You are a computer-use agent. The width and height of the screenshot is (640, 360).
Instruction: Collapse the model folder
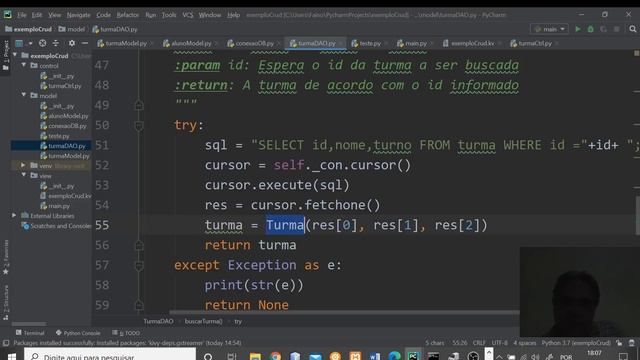tap(24, 95)
